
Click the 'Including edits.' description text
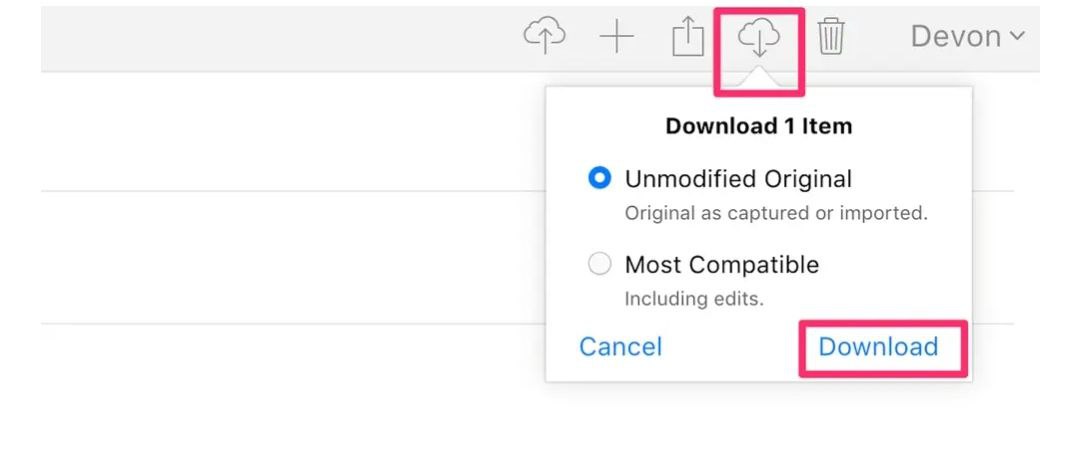coord(694,299)
